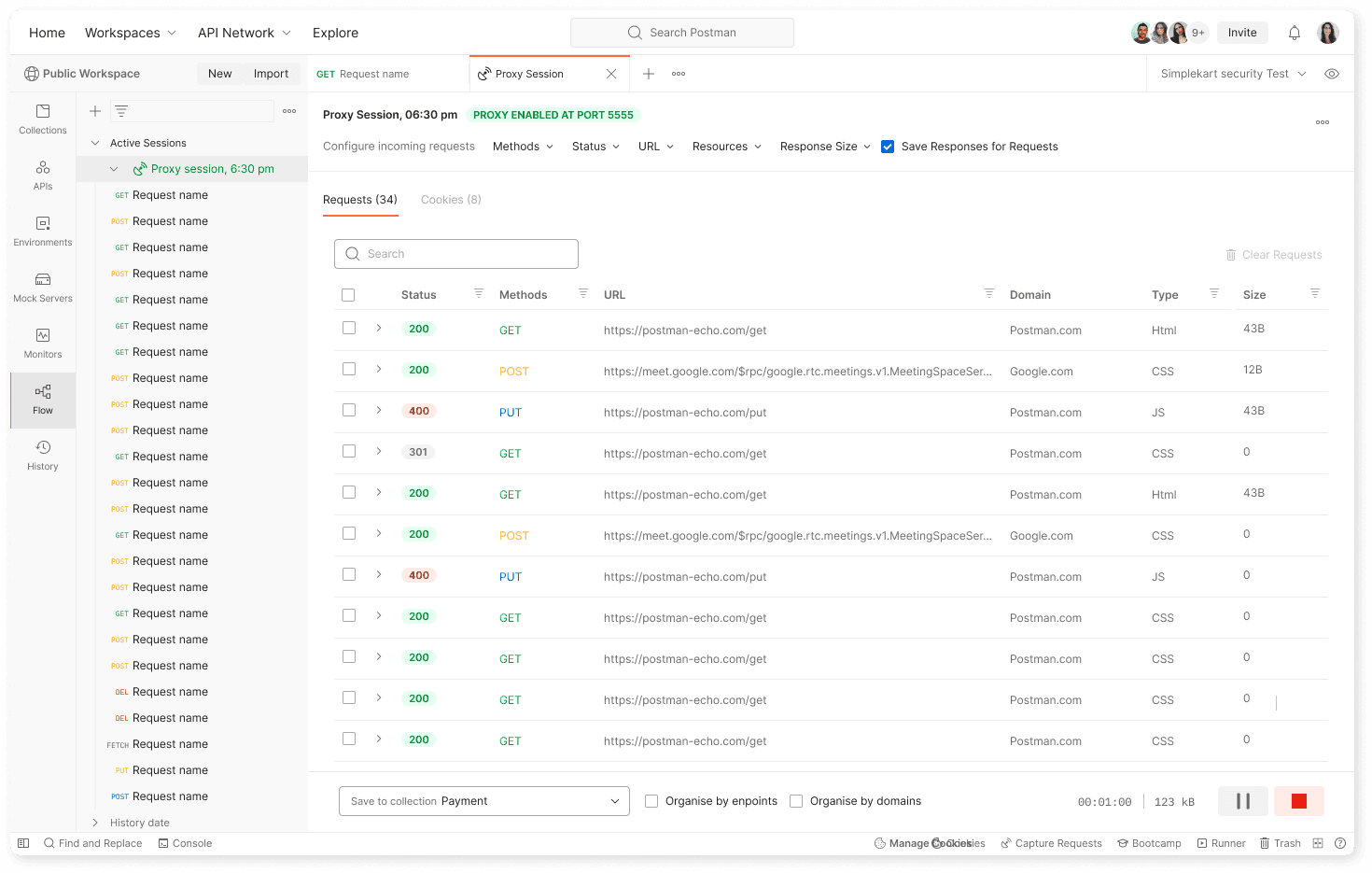Open the Methods filter dropdown
This screenshot has width=1372, height=873.
pos(524,147)
